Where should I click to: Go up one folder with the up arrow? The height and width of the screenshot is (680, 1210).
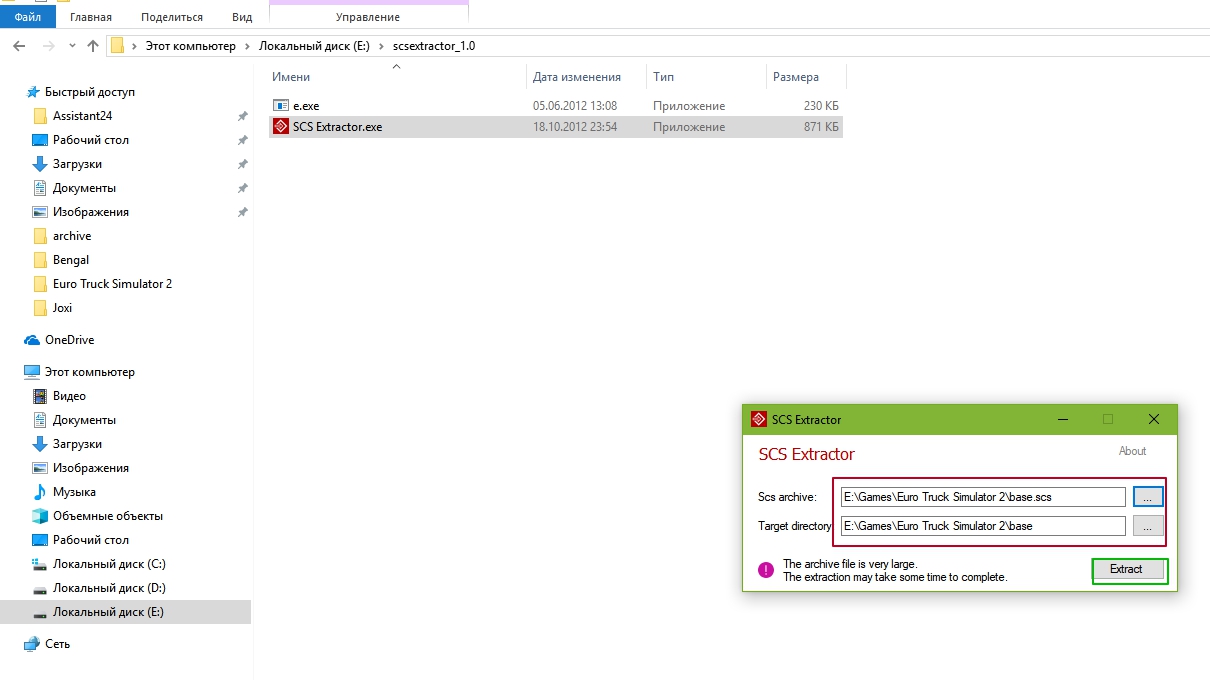(93, 46)
